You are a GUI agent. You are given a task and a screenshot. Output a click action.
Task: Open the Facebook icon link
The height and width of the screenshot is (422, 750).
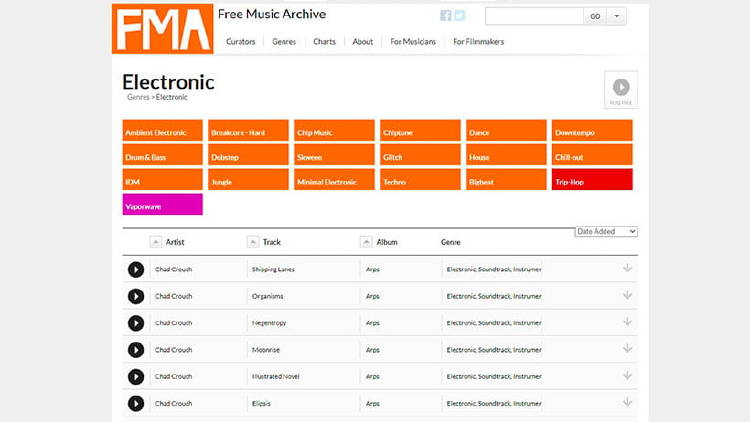point(445,16)
